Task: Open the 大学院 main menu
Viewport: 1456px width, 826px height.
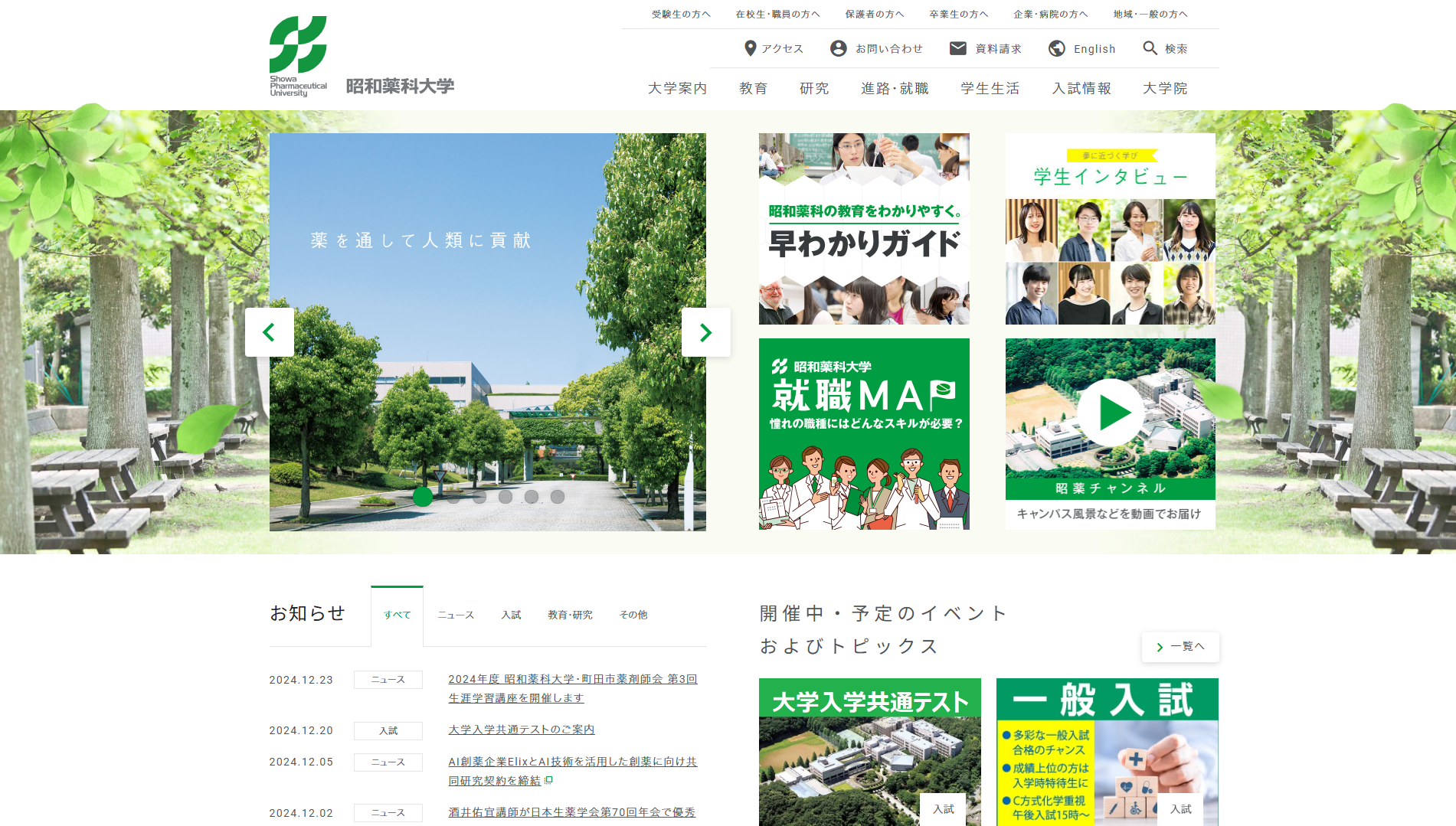Action: [x=1165, y=88]
